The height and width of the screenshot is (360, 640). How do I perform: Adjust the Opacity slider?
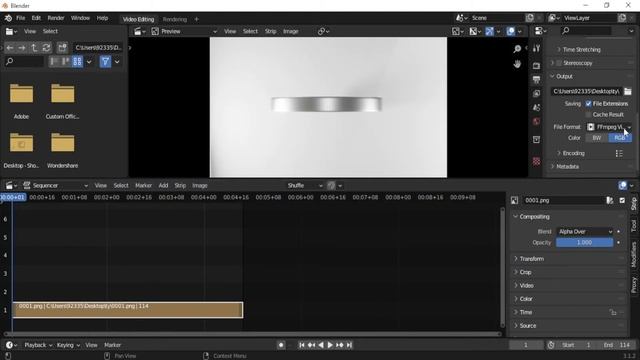[x=584, y=242]
